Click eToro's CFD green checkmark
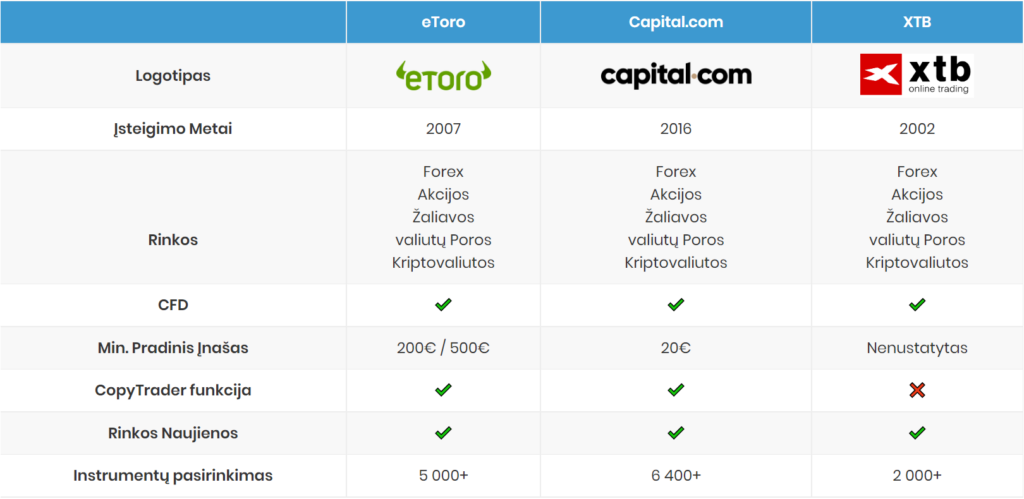1024x499 pixels. coord(443,304)
